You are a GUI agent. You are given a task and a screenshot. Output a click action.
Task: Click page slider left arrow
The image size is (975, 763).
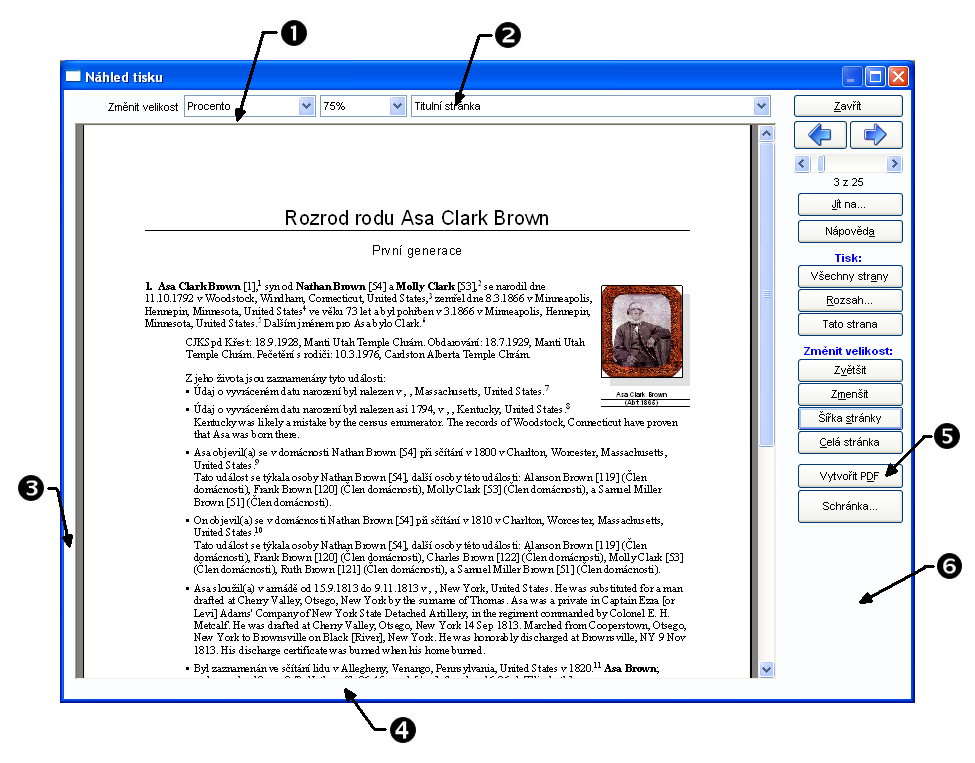[x=802, y=163]
